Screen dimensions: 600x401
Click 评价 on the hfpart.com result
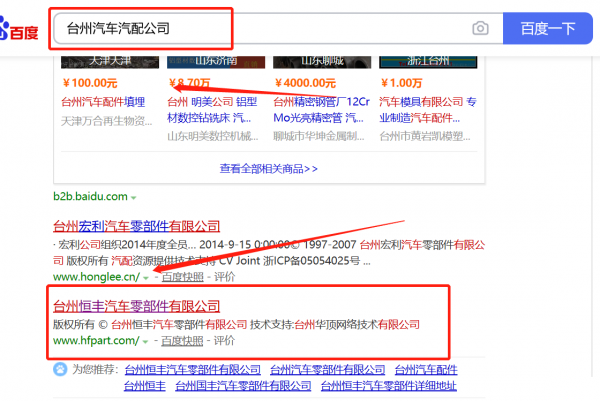225,341
